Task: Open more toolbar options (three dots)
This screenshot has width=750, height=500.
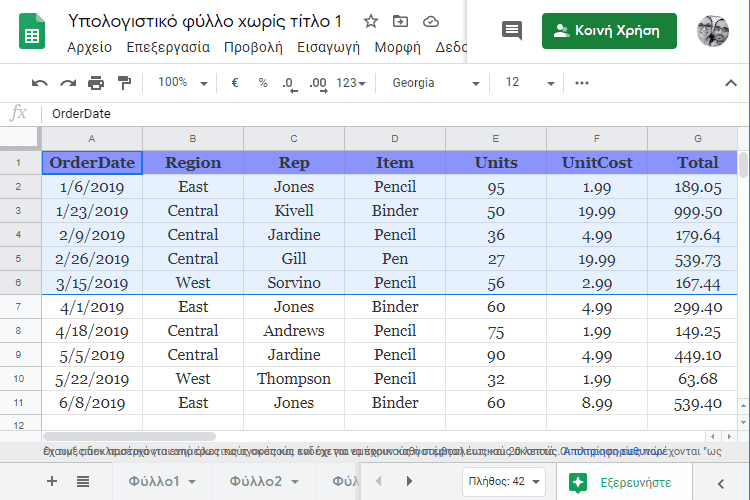Action: click(582, 83)
